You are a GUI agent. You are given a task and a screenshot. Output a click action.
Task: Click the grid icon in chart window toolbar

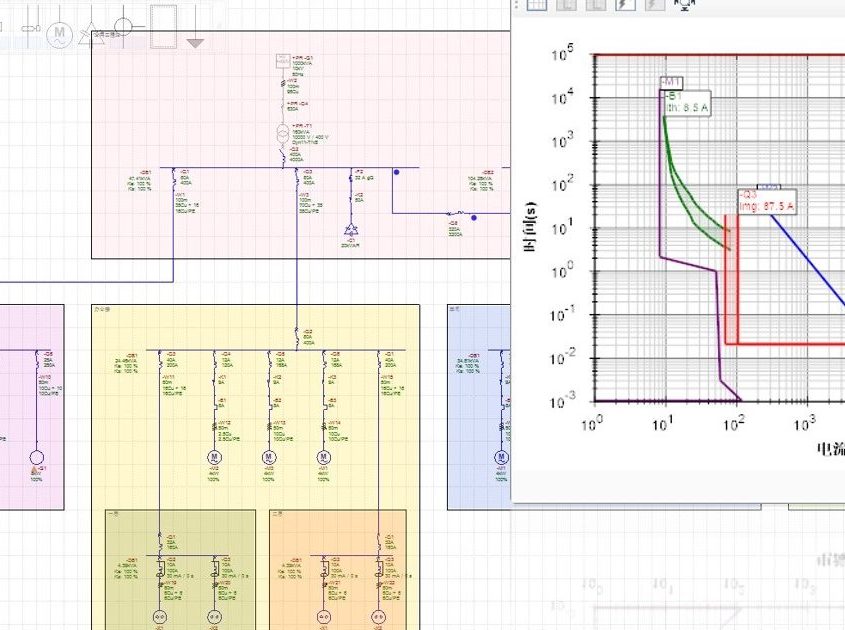click(x=536, y=4)
